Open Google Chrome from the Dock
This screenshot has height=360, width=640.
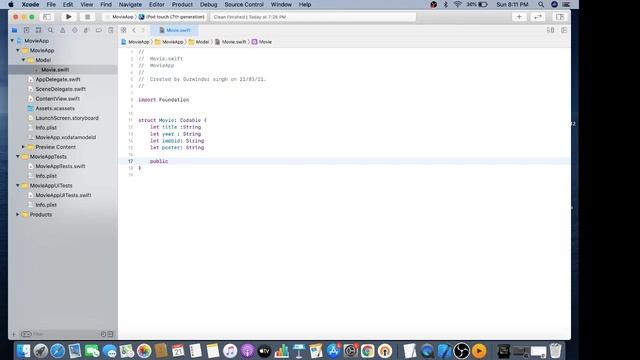(368, 351)
